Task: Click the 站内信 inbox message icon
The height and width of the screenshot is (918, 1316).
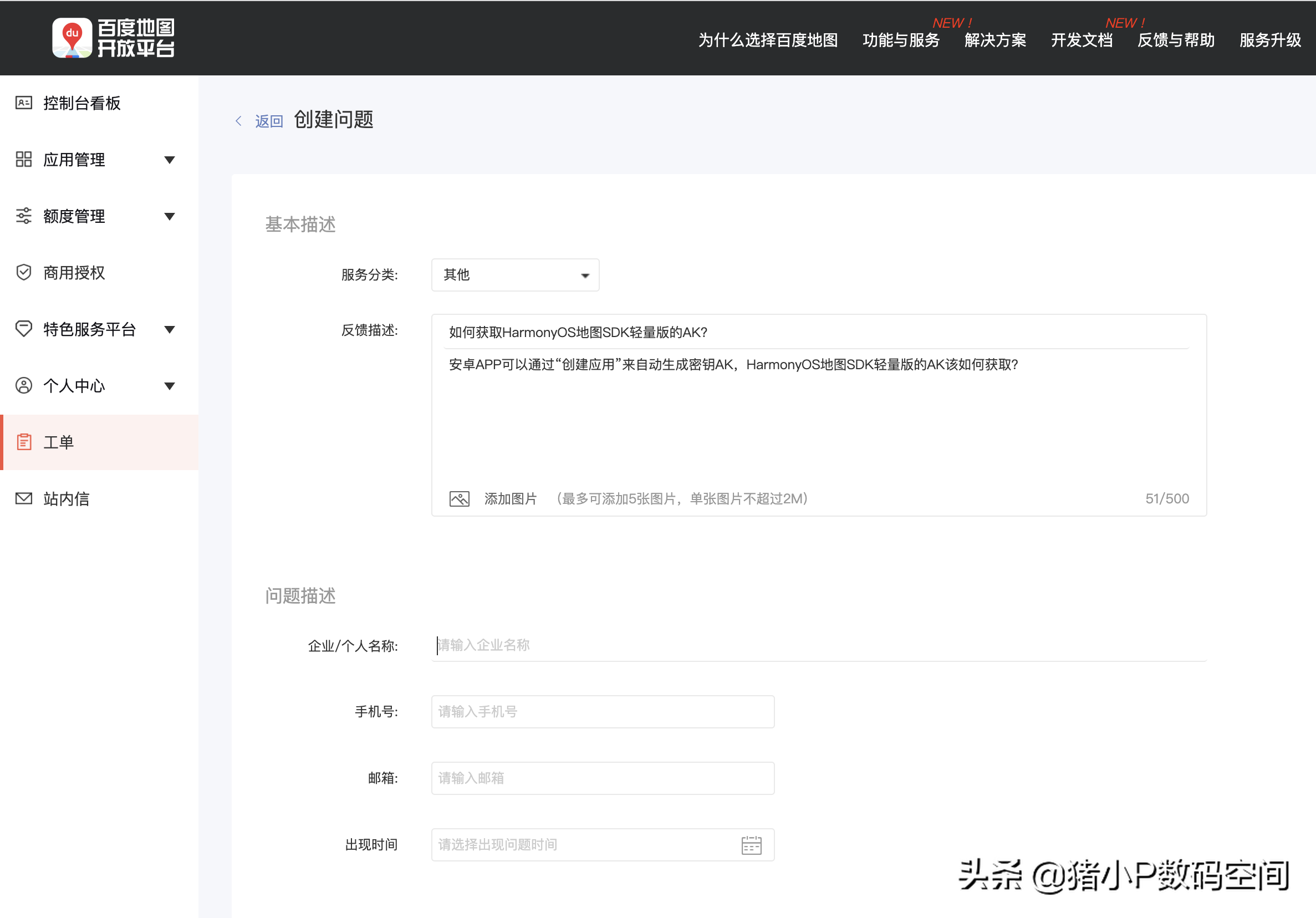Action: click(x=25, y=497)
